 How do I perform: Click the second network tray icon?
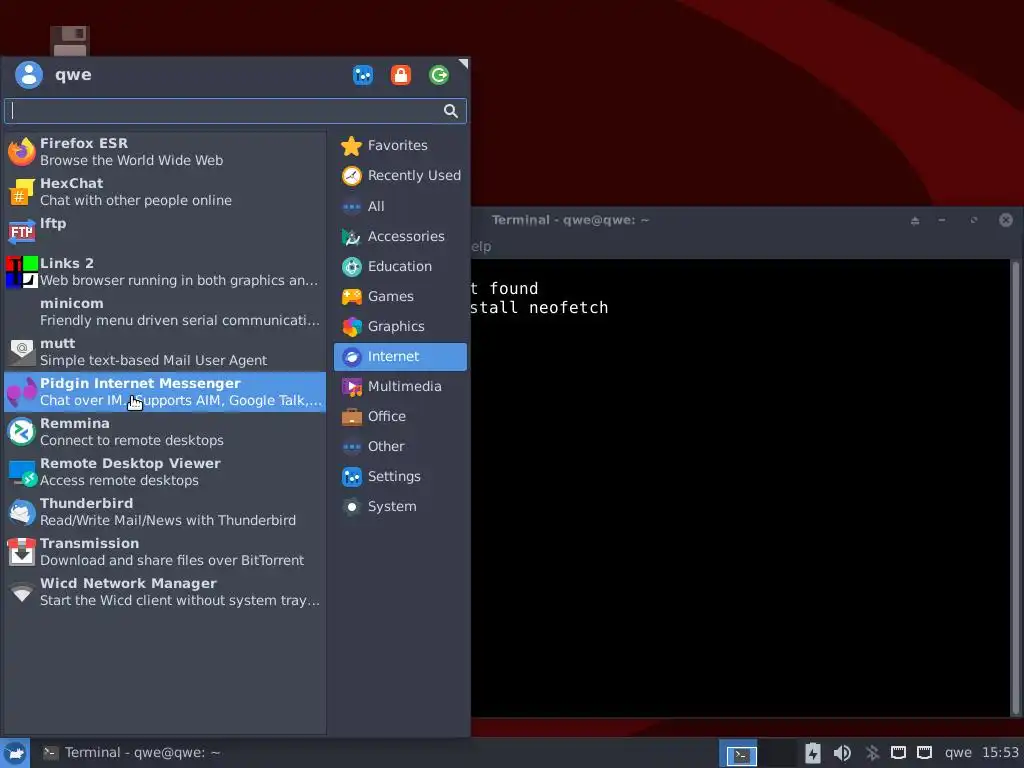pos(924,753)
